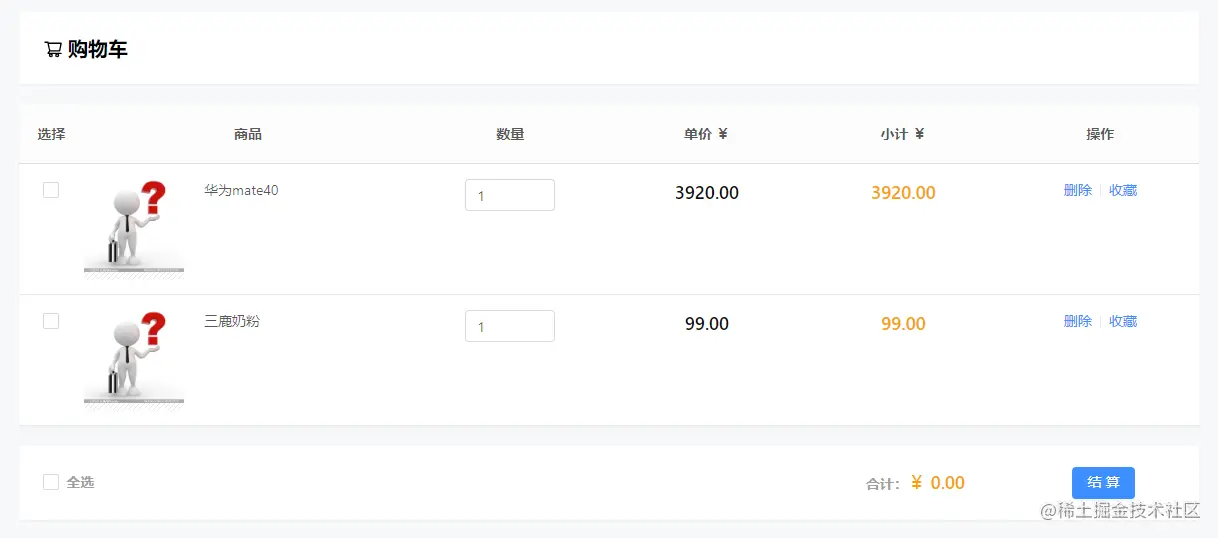1218x538 pixels.
Task: Click the 数量 column header
Action: [510, 134]
